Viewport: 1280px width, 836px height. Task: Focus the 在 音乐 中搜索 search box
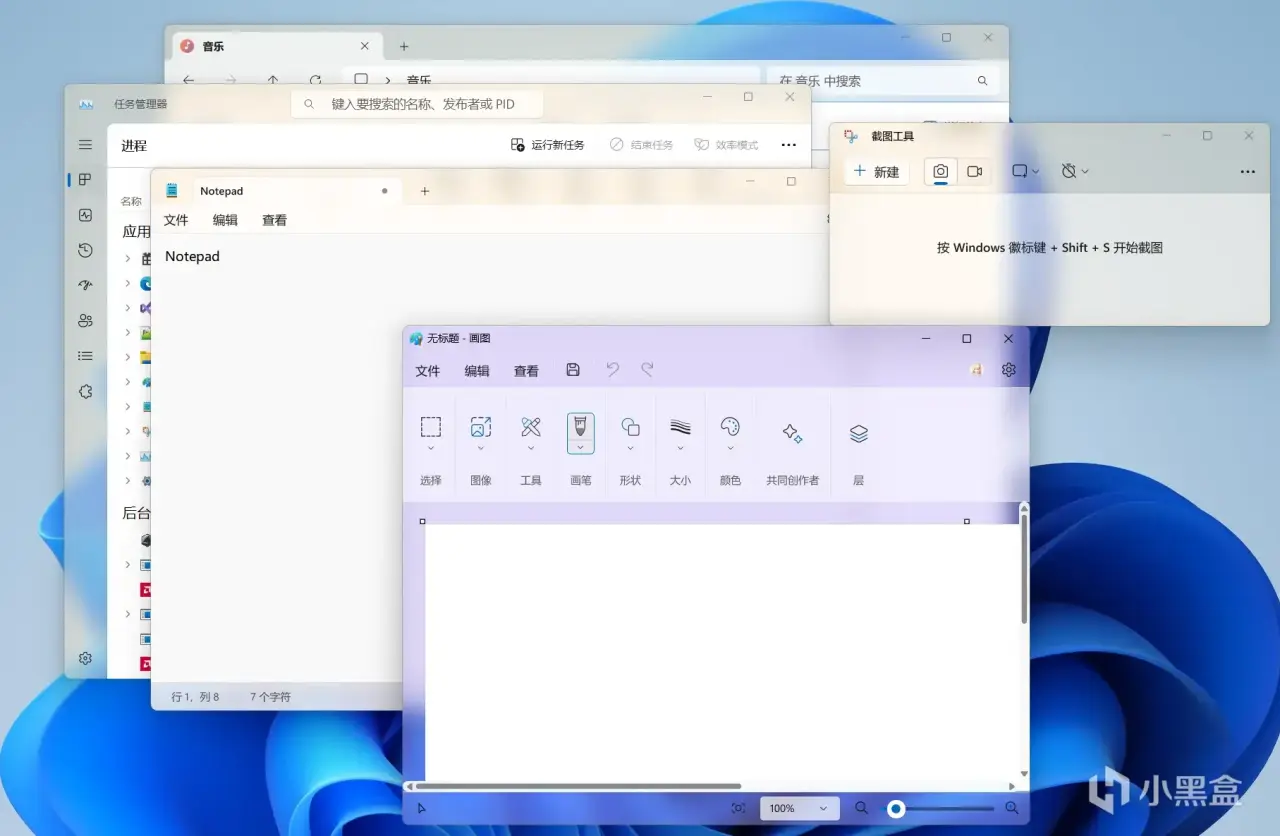click(883, 80)
